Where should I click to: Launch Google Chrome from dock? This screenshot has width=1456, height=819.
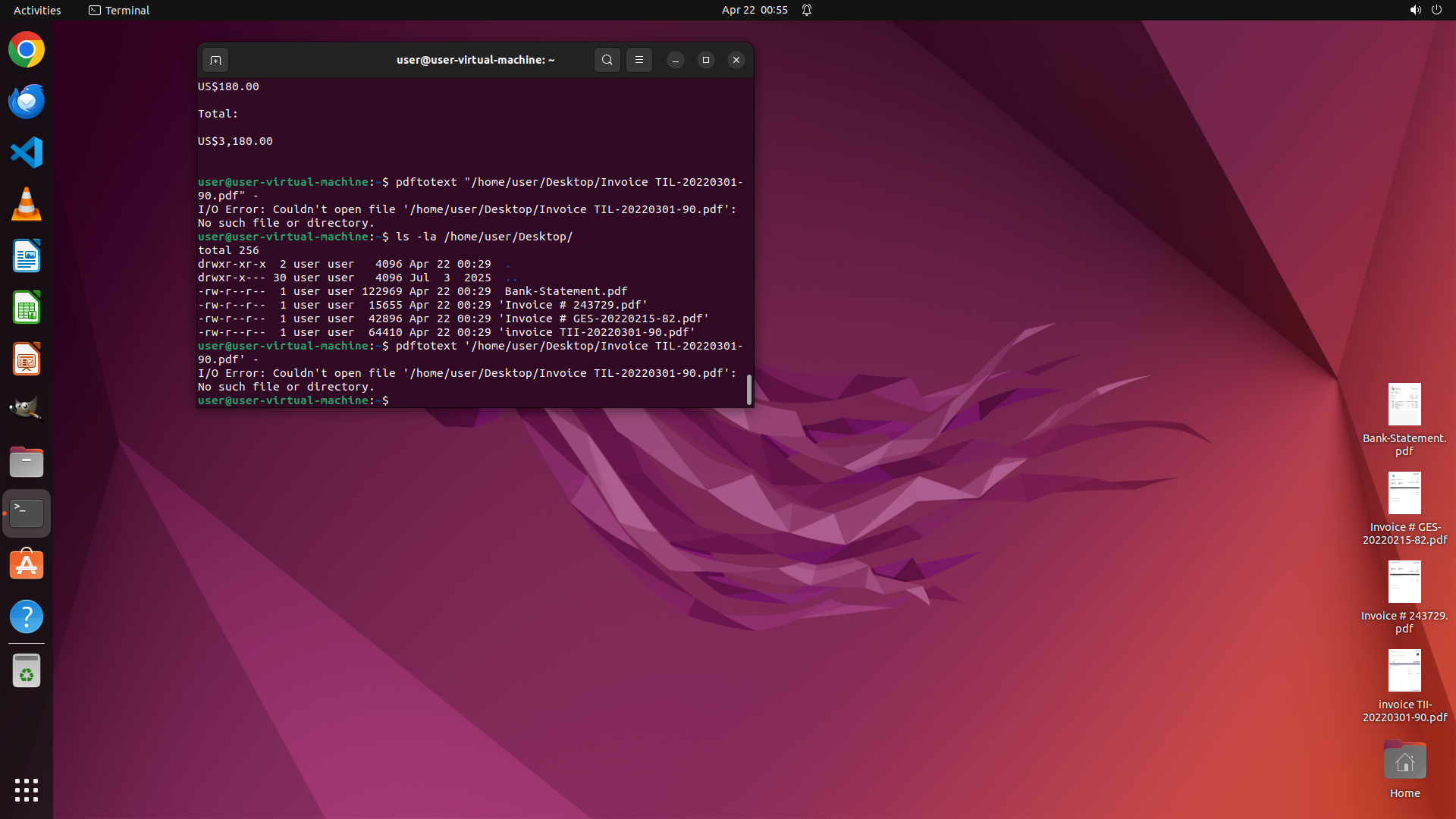(27, 50)
